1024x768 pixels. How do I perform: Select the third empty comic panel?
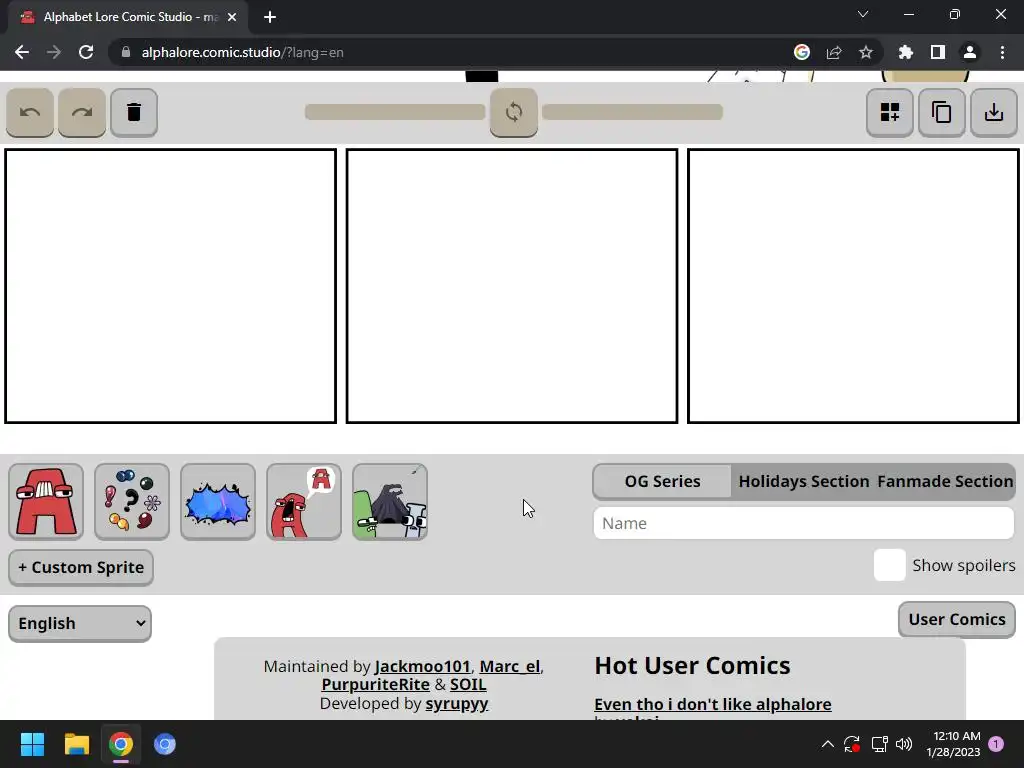point(854,286)
